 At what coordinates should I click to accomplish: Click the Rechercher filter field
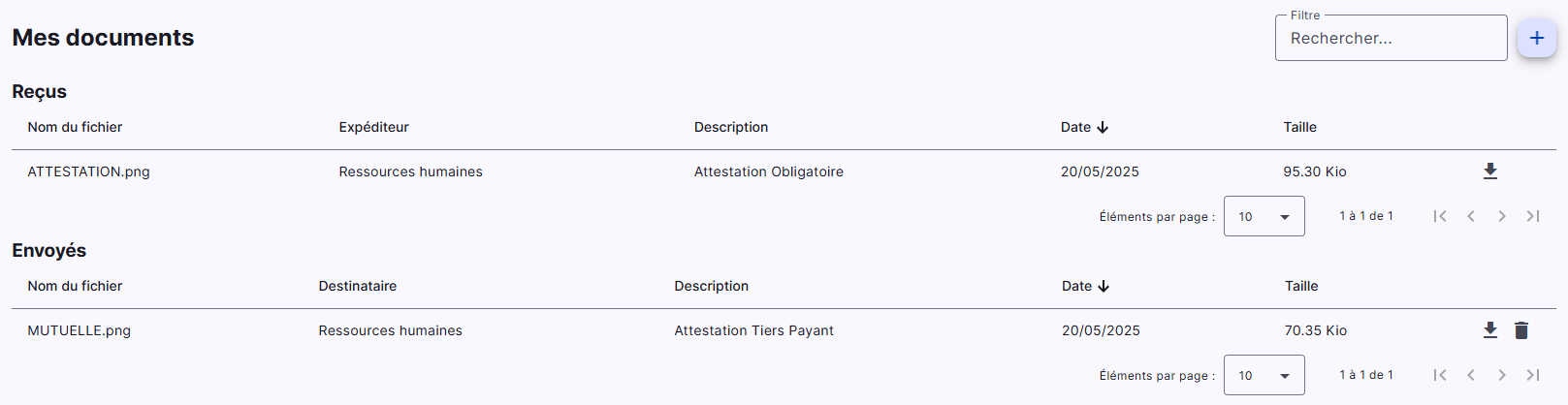1391,38
